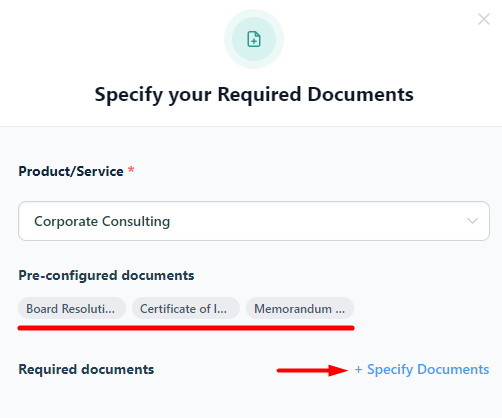The image size is (502, 418).
Task: Click the green document-plus icon at top
Action: pyautogui.click(x=254, y=39)
